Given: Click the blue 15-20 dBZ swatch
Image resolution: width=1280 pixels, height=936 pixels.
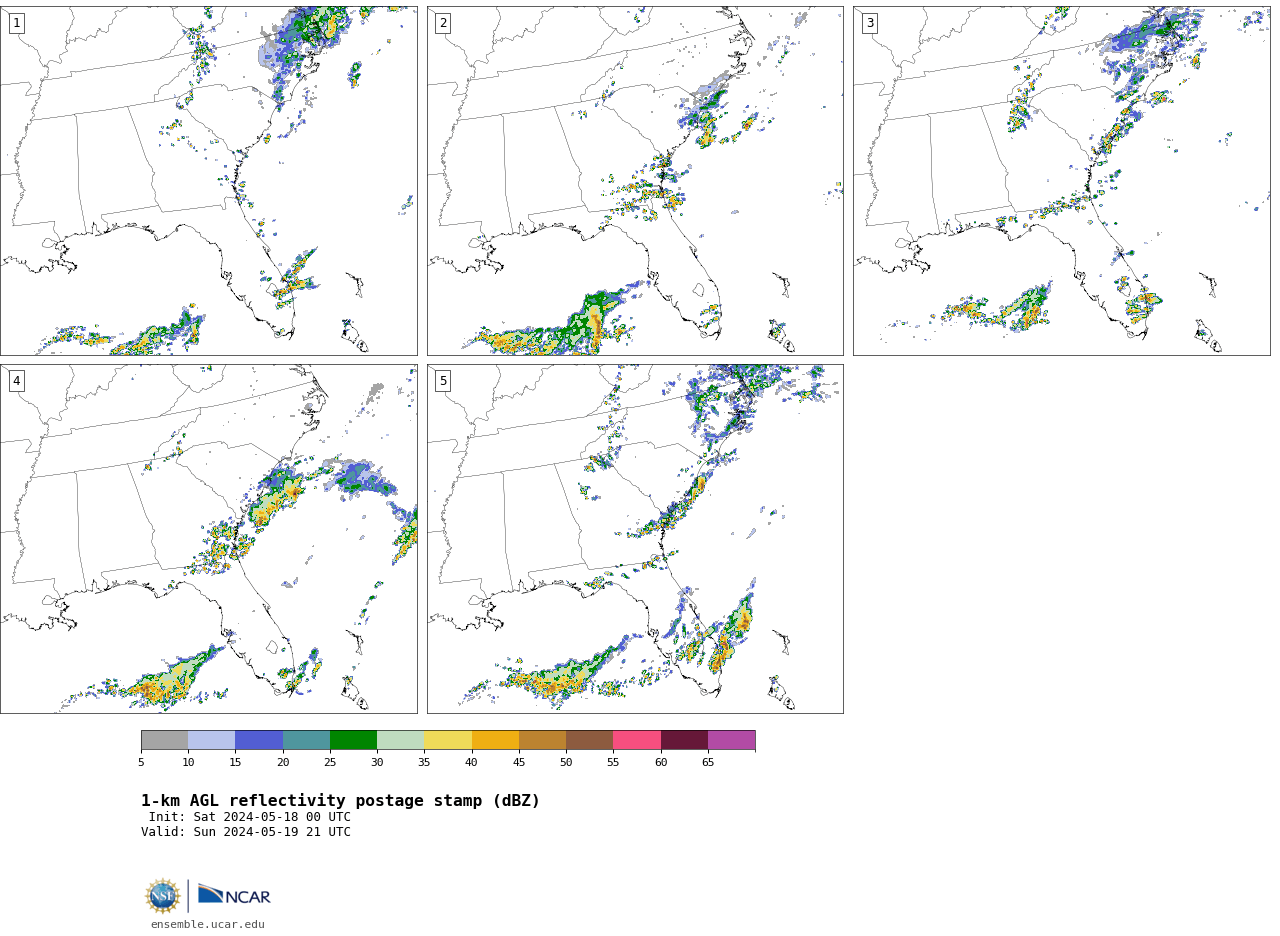Looking at the screenshot, I should click(x=259, y=740).
